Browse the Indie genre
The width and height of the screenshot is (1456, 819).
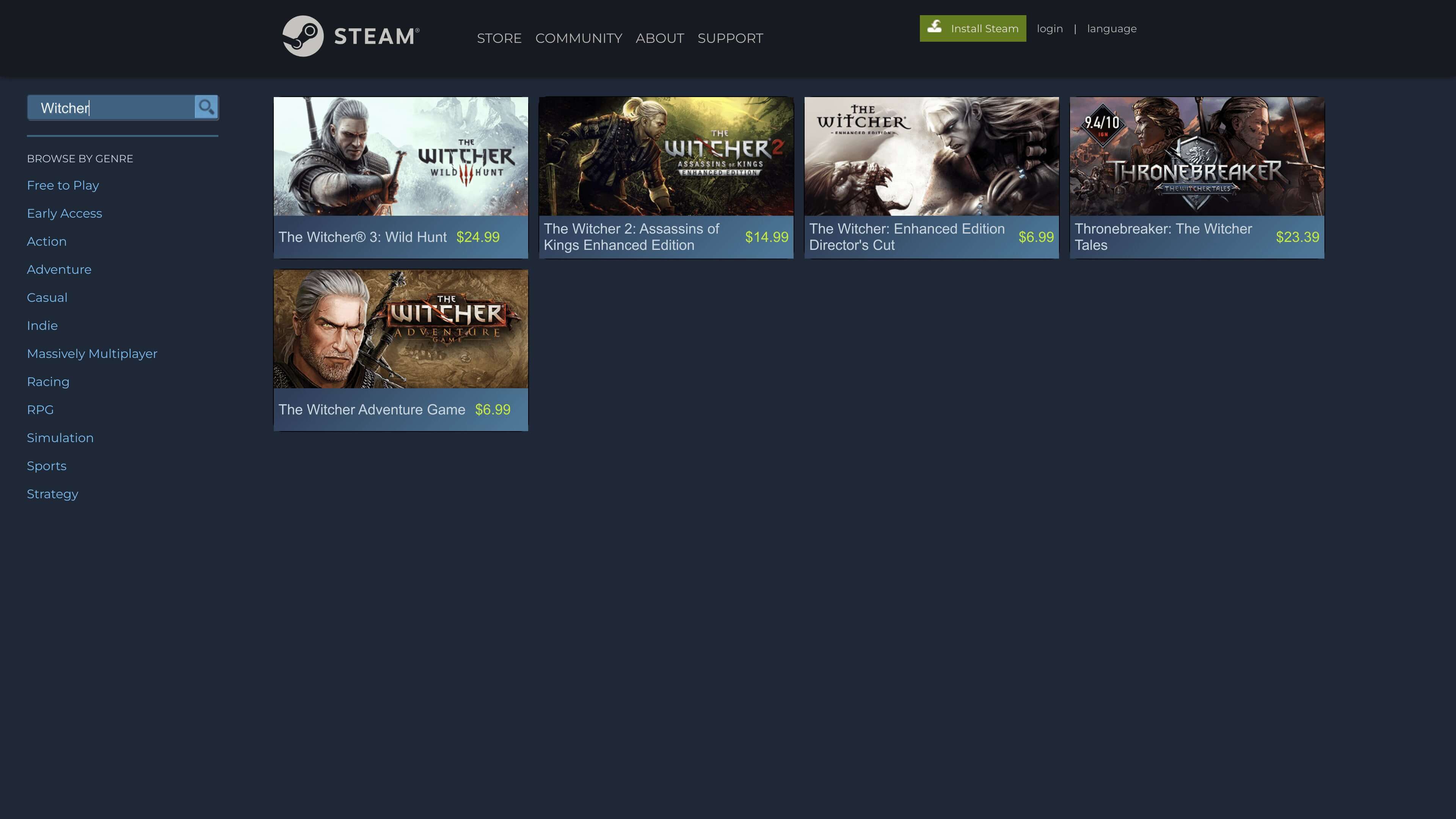point(42,326)
